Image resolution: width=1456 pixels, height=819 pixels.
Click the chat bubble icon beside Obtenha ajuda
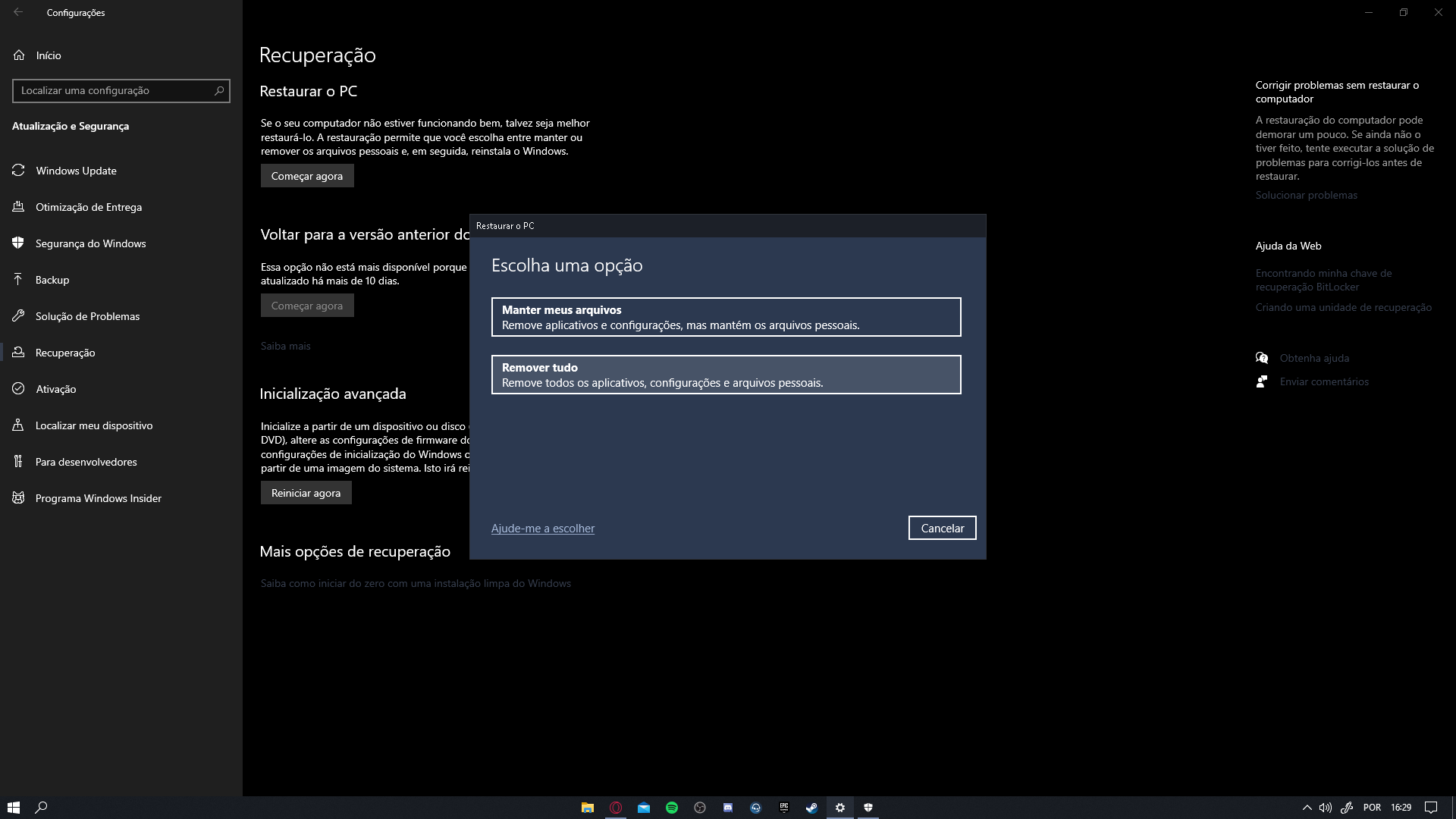click(1262, 358)
